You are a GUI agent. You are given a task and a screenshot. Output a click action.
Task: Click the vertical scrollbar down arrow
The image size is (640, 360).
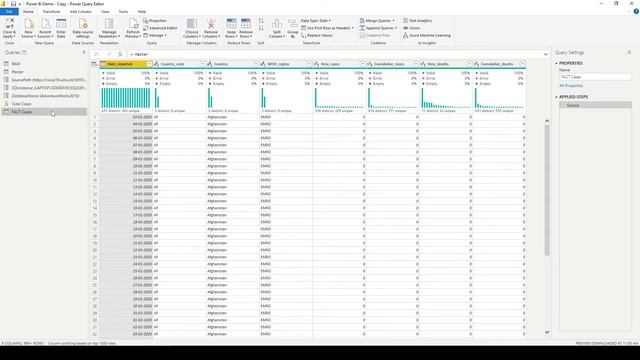(547, 332)
